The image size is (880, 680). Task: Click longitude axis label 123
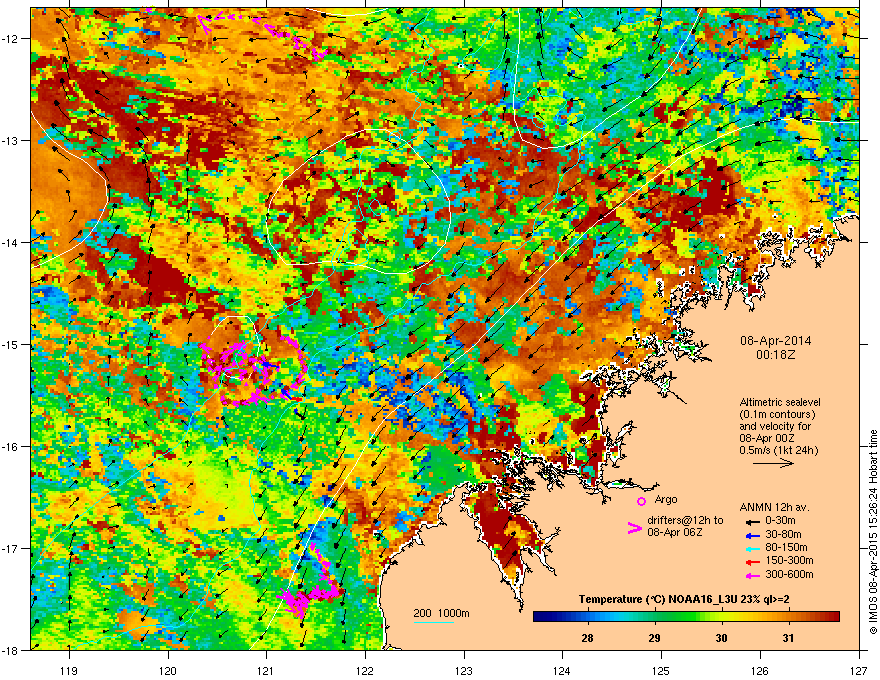click(x=464, y=670)
